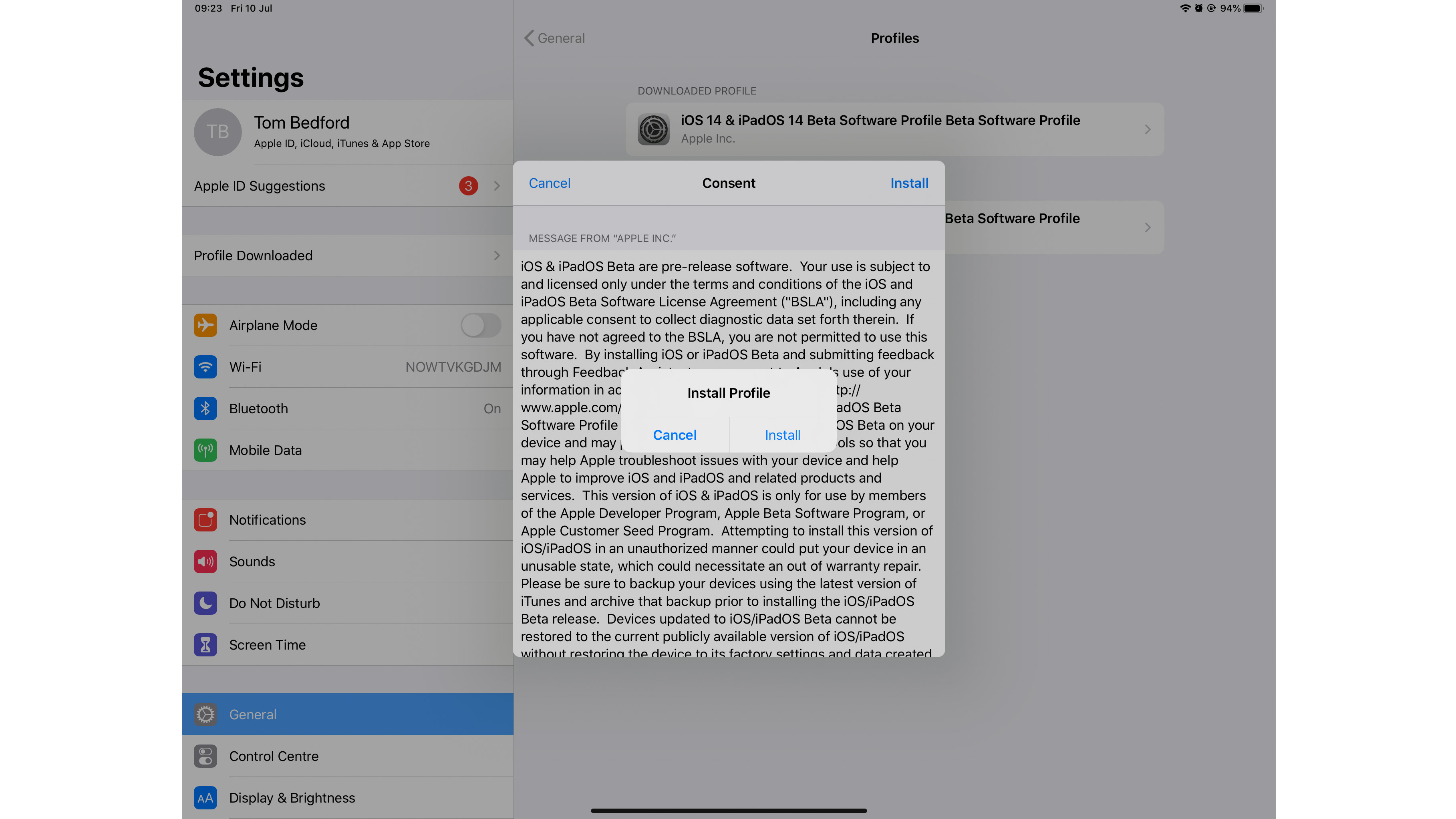Click the General gear icon
Screen dimensions: 1456x819
tap(205, 714)
